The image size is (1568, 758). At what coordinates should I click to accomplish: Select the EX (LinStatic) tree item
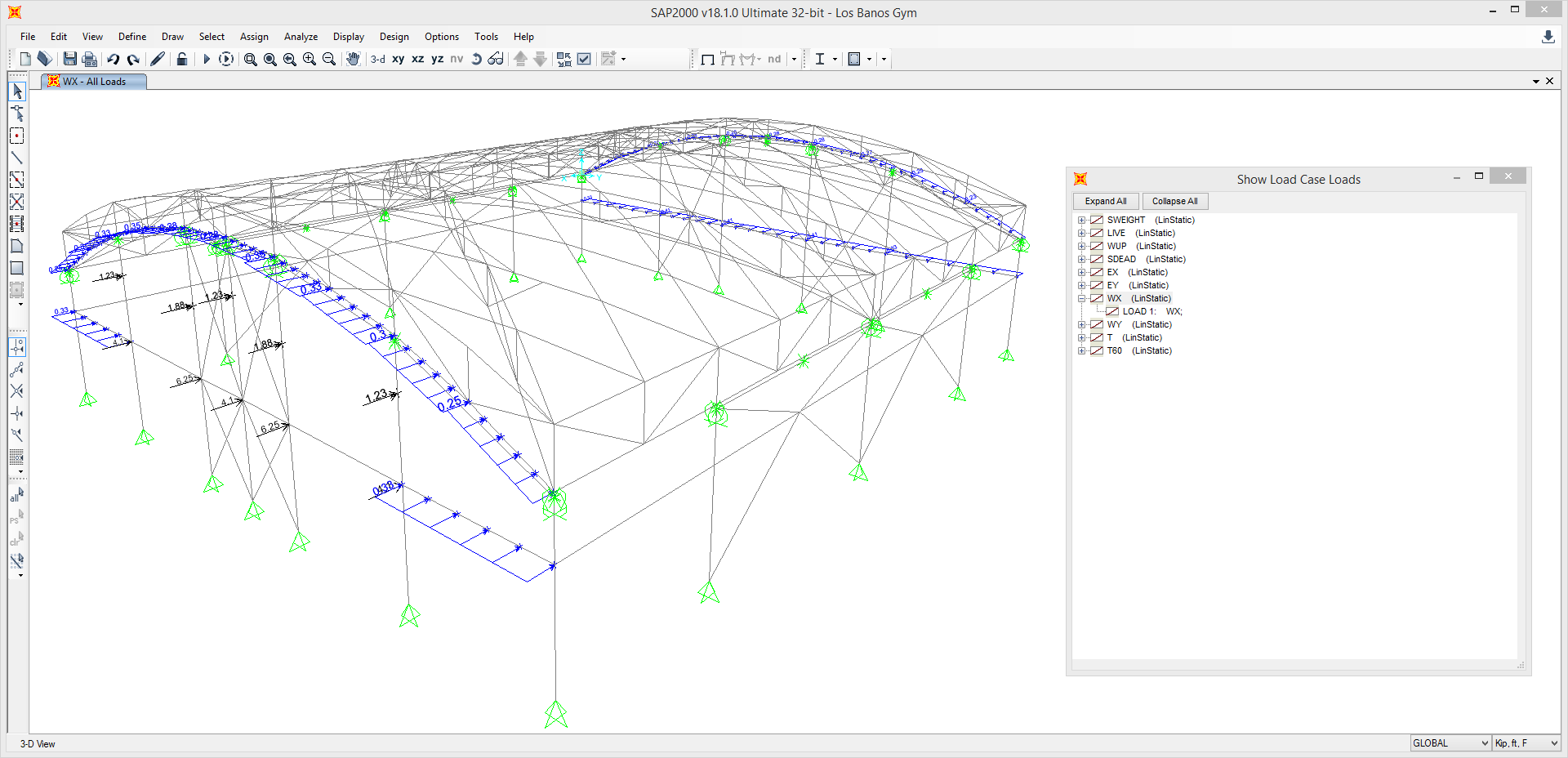(1137, 272)
